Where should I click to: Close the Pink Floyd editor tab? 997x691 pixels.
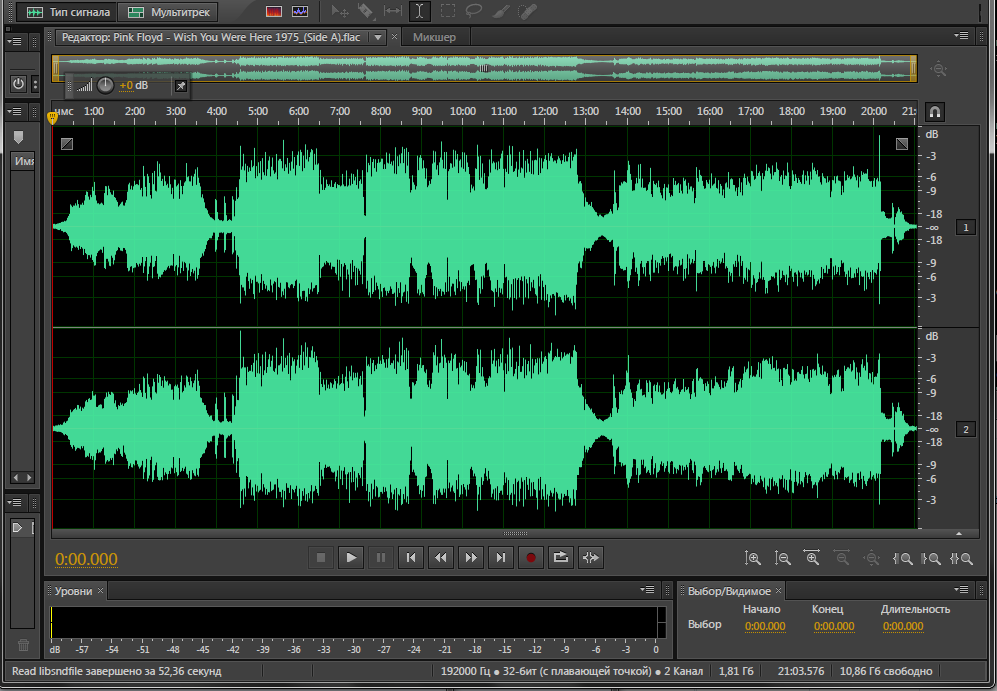394,37
